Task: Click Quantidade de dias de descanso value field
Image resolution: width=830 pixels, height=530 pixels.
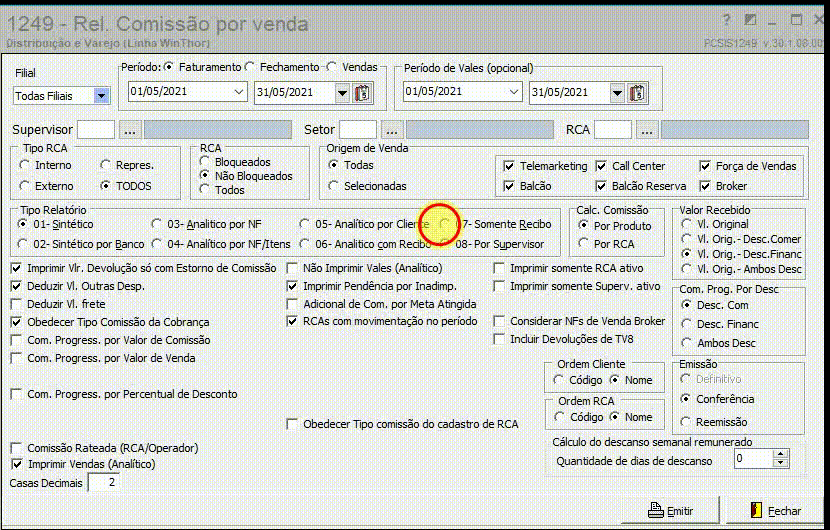Action: pyautogui.click(x=754, y=459)
